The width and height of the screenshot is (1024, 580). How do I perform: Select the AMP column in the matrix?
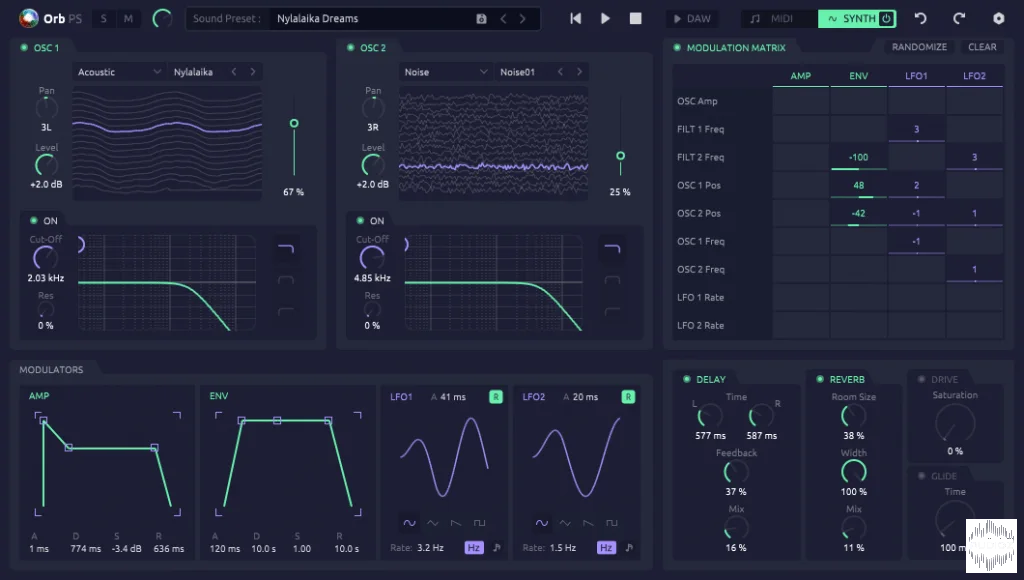tap(801, 76)
